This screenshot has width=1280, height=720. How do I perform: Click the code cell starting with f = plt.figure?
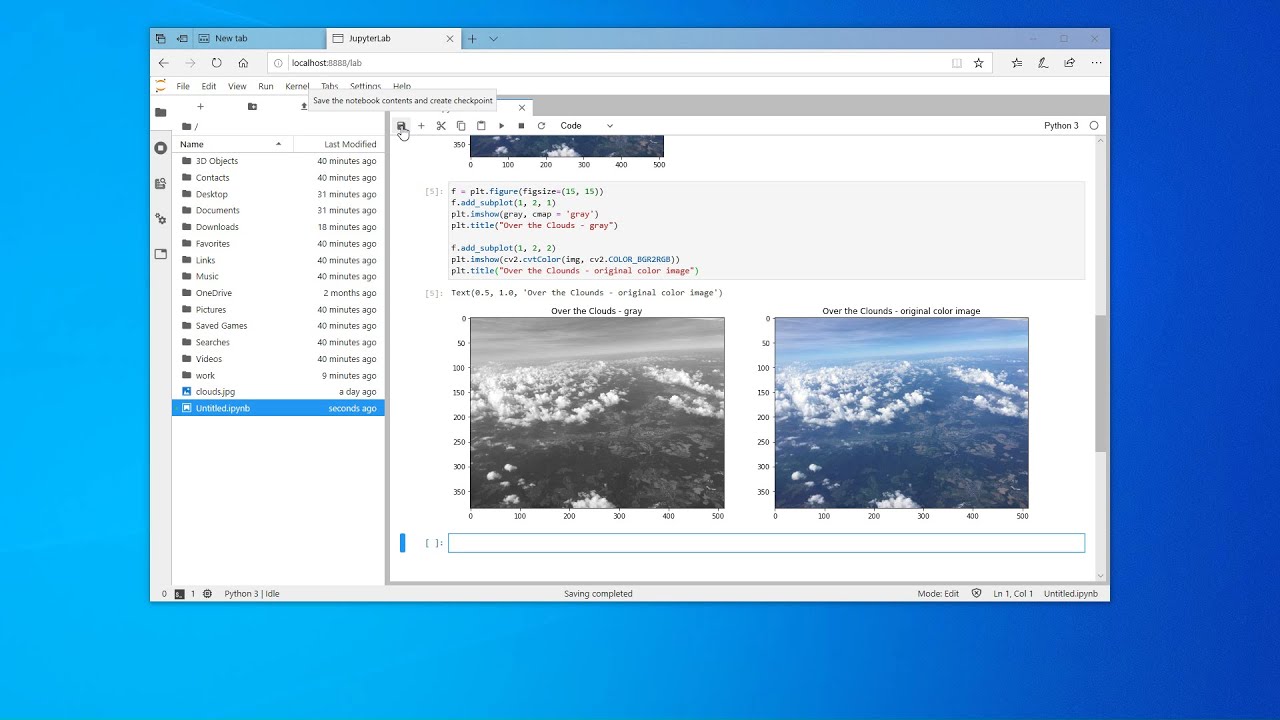766,231
